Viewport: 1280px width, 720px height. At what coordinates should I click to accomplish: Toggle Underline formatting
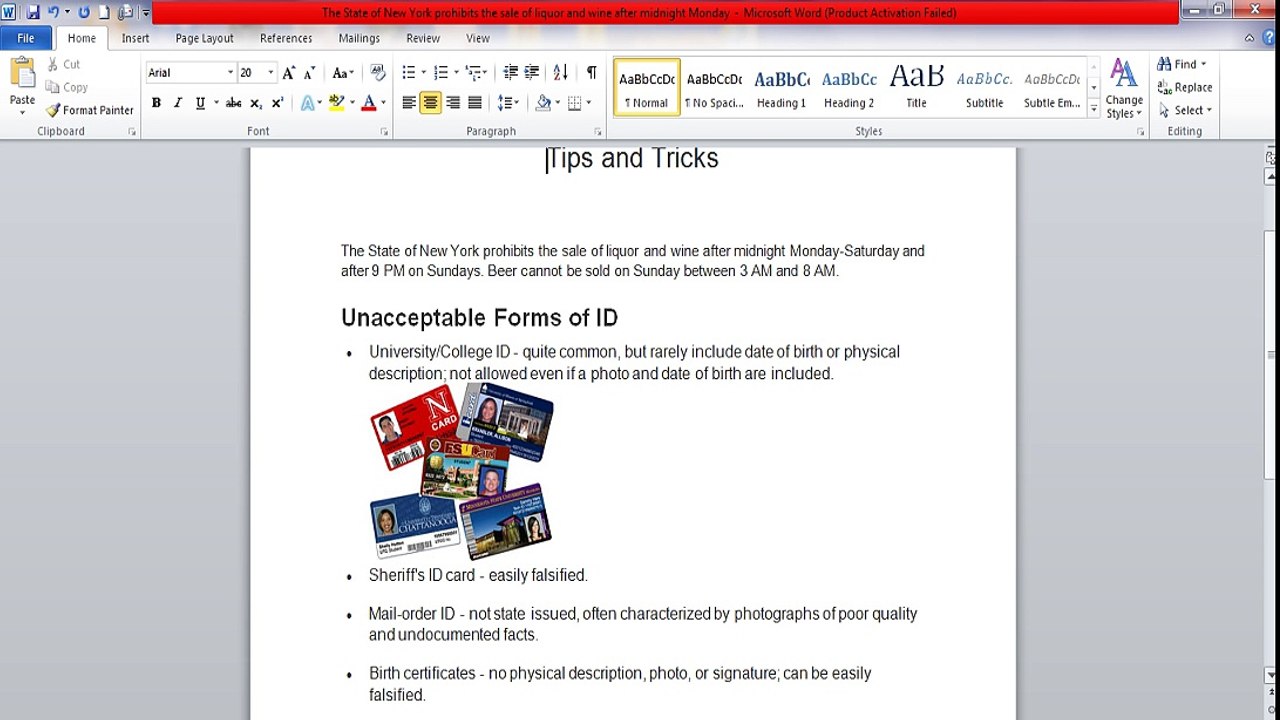[x=200, y=103]
